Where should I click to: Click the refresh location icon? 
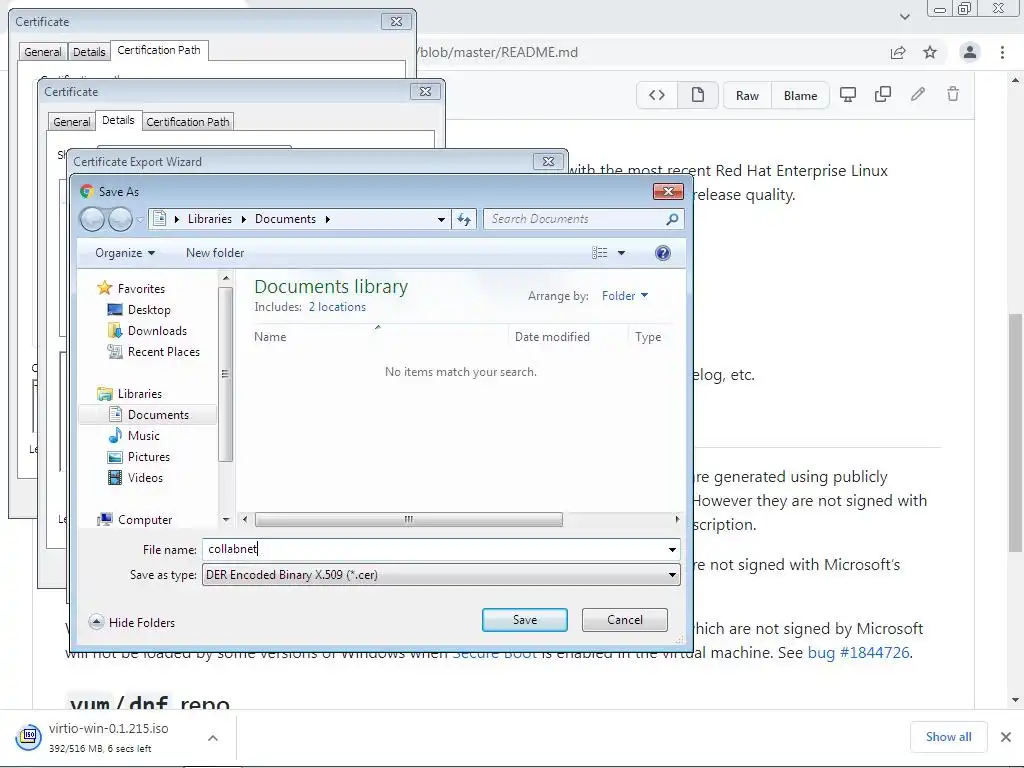click(464, 219)
